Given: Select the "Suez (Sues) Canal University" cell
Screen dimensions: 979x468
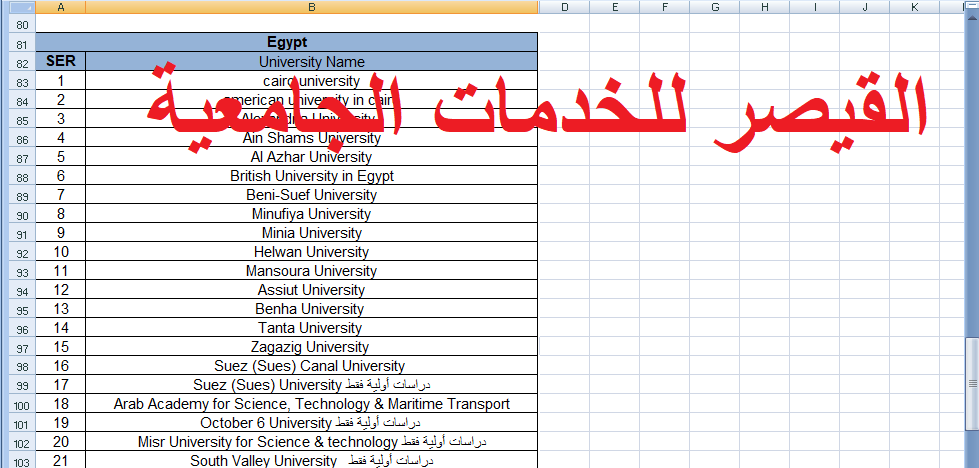Looking at the screenshot, I should click(312, 366).
